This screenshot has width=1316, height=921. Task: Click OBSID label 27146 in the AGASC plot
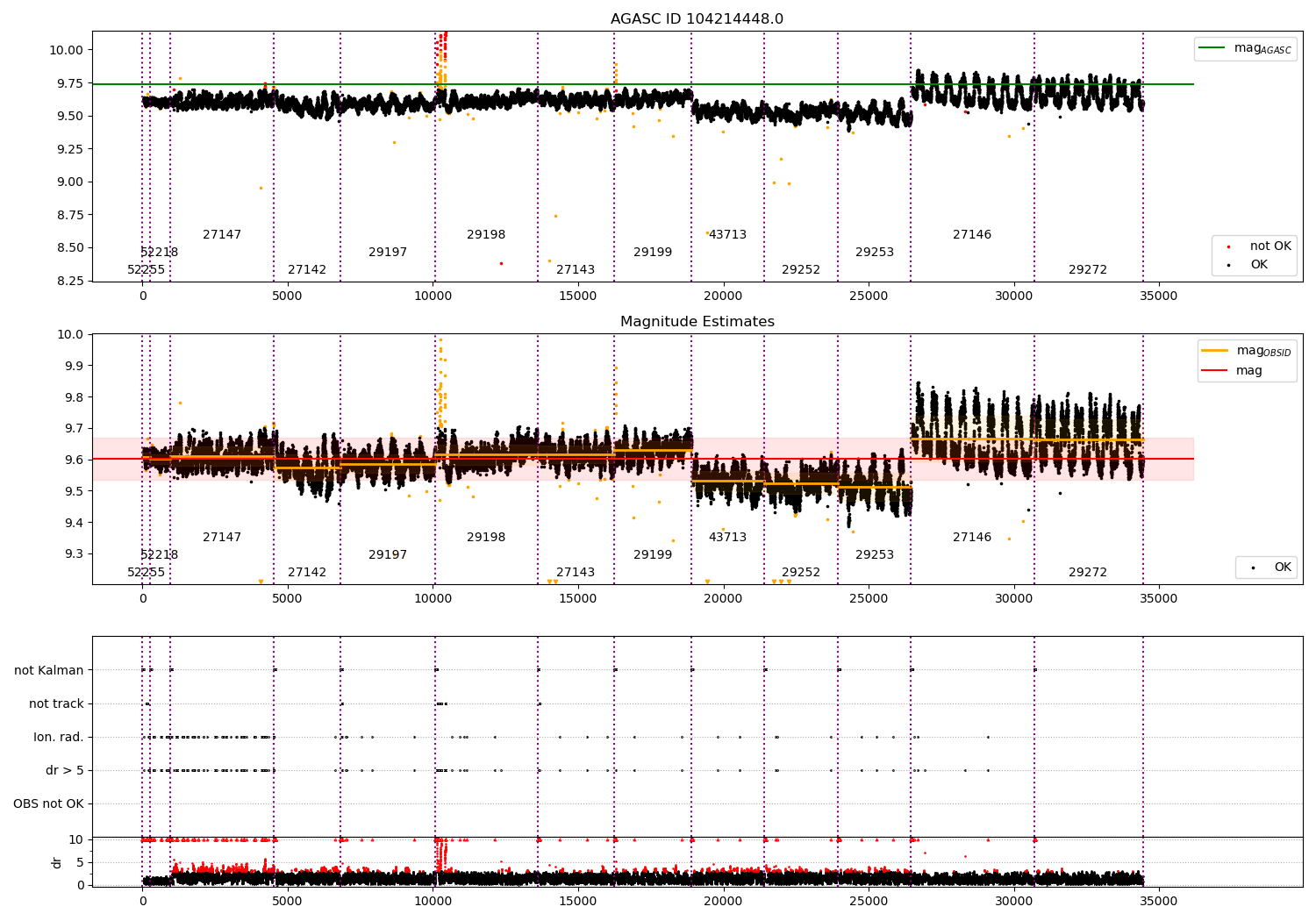click(972, 235)
